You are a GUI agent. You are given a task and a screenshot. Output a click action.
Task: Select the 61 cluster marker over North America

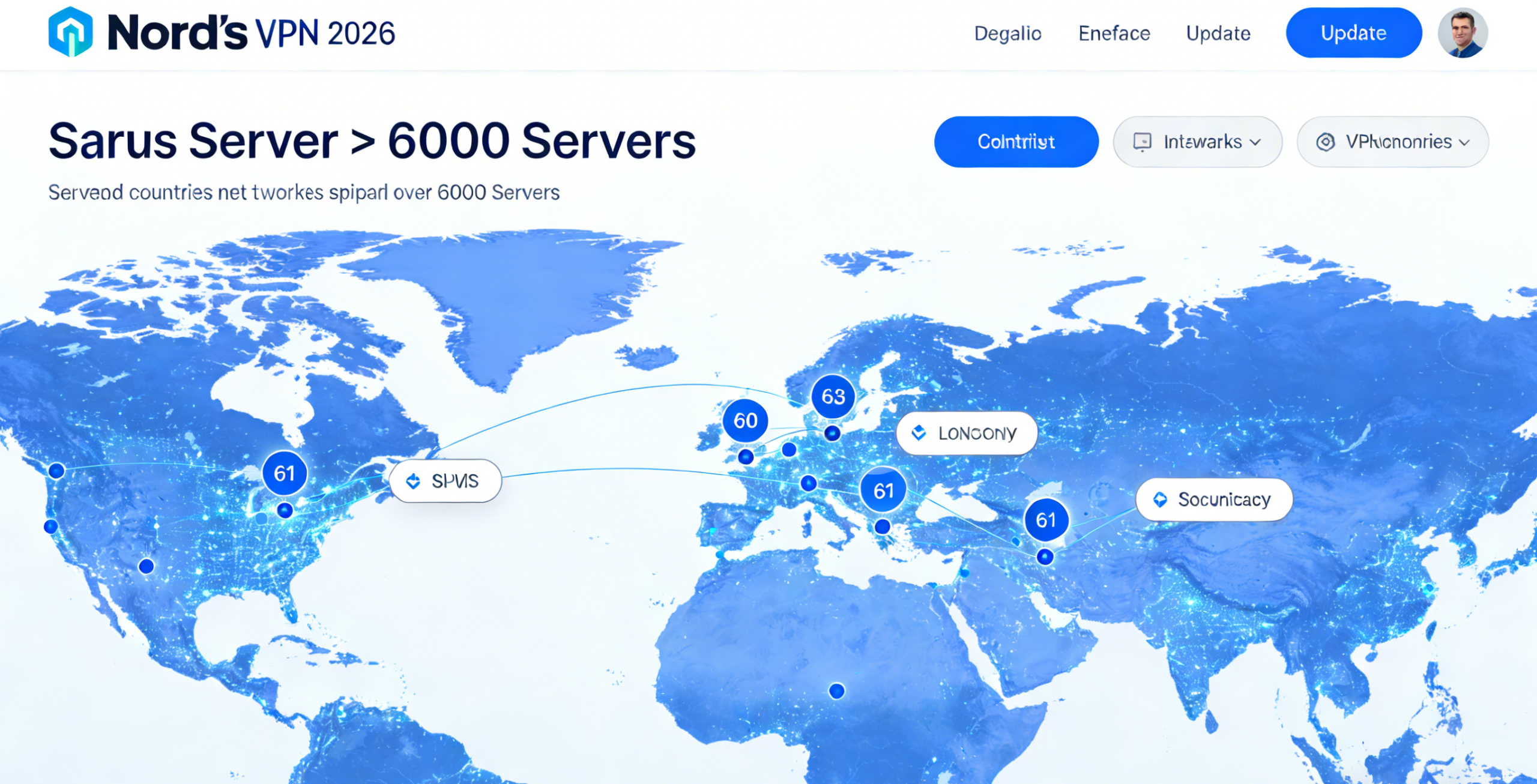[x=284, y=473]
